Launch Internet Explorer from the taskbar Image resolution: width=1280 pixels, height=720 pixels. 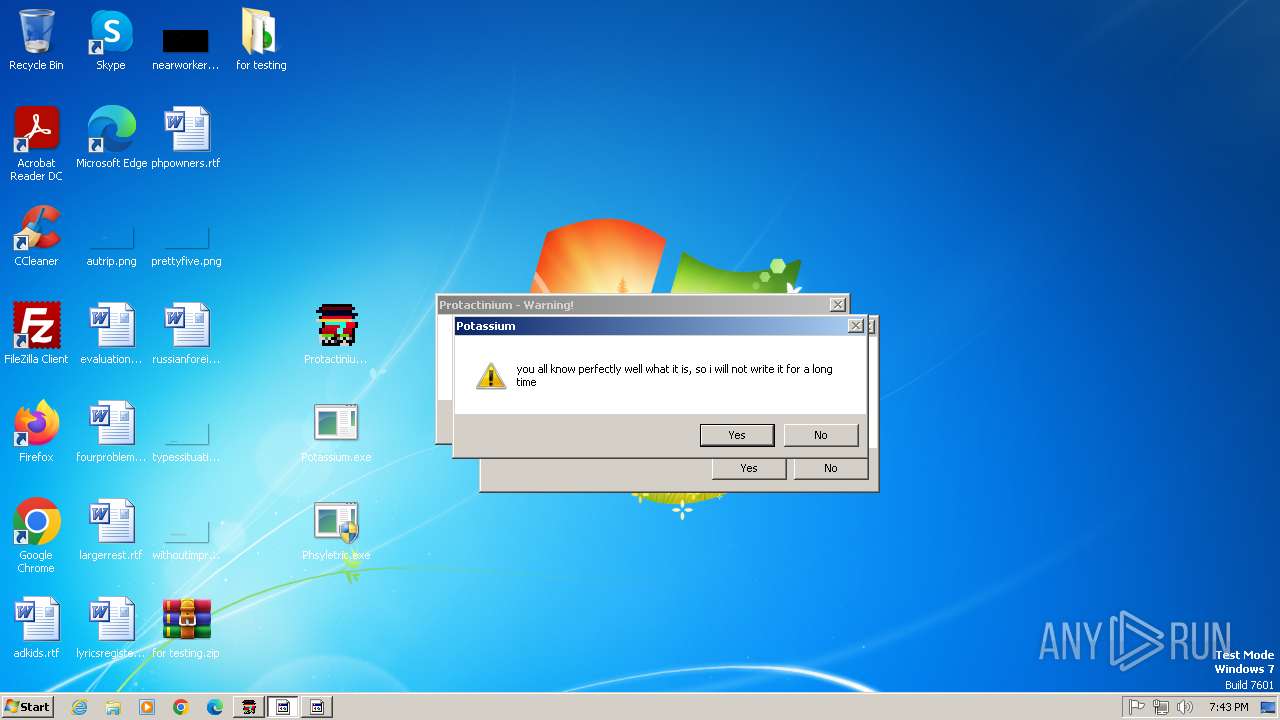coord(79,707)
